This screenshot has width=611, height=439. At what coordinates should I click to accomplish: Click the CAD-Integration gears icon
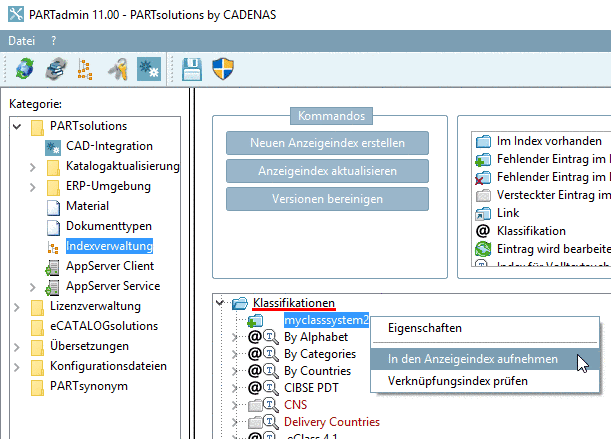53,147
